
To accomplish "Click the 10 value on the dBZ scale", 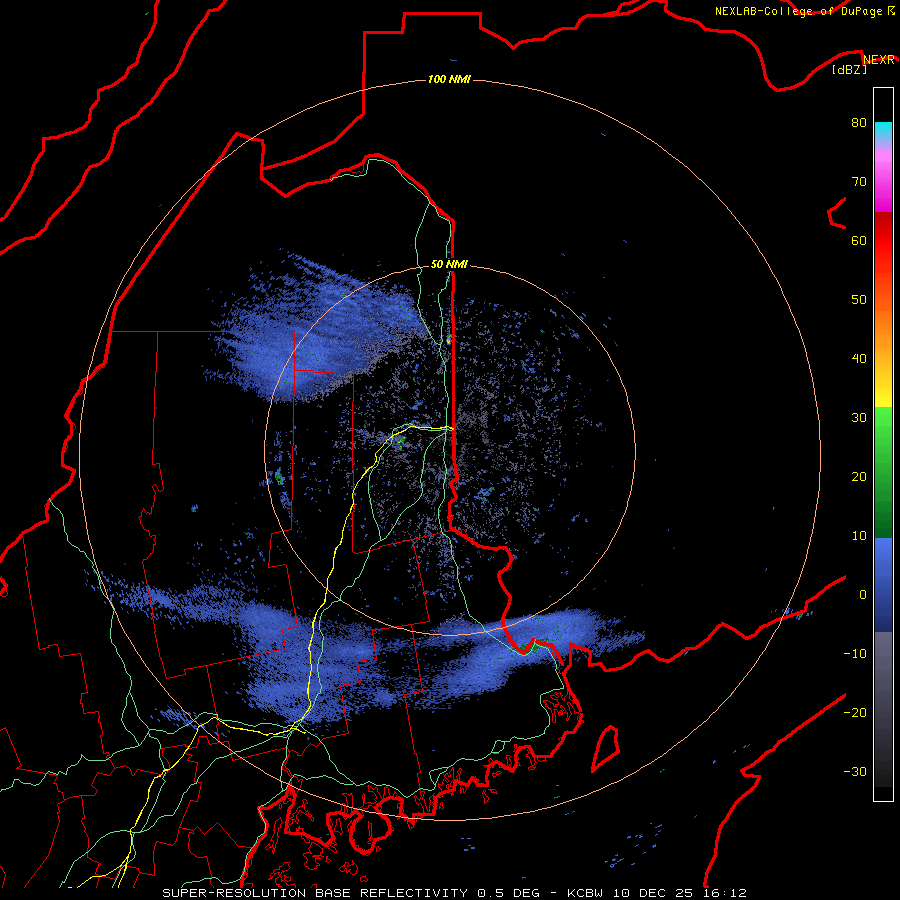I will coord(859,536).
